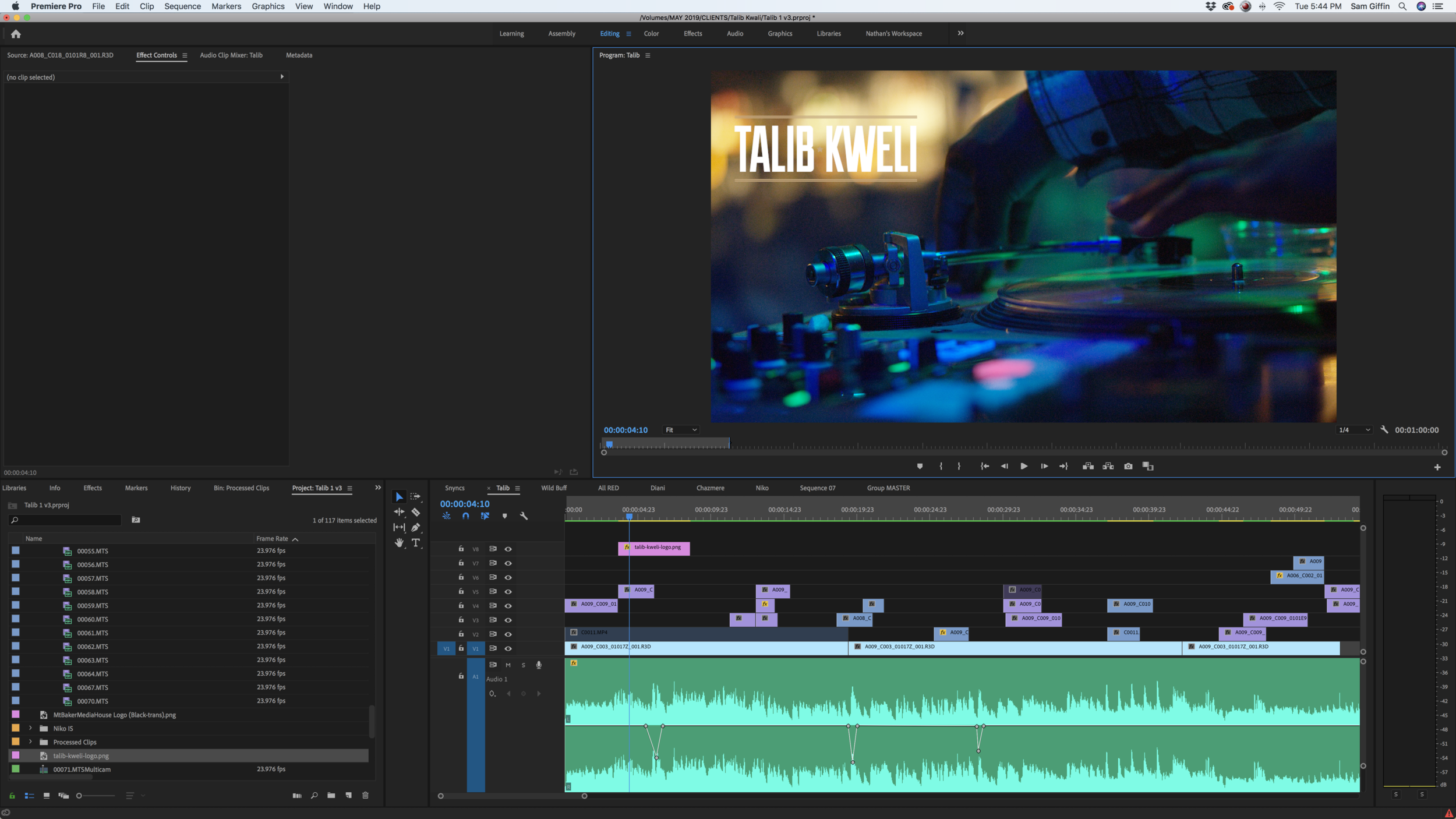Play the sequence in Program monitor
The width and height of the screenshot is (1456, 819).
[1023, 466]
